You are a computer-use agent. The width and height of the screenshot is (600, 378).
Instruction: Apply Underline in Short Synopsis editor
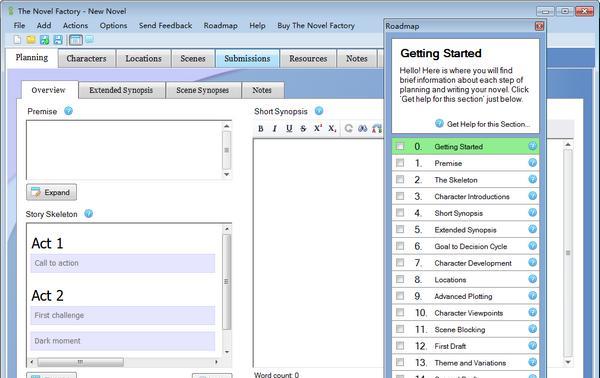(289, 129)
